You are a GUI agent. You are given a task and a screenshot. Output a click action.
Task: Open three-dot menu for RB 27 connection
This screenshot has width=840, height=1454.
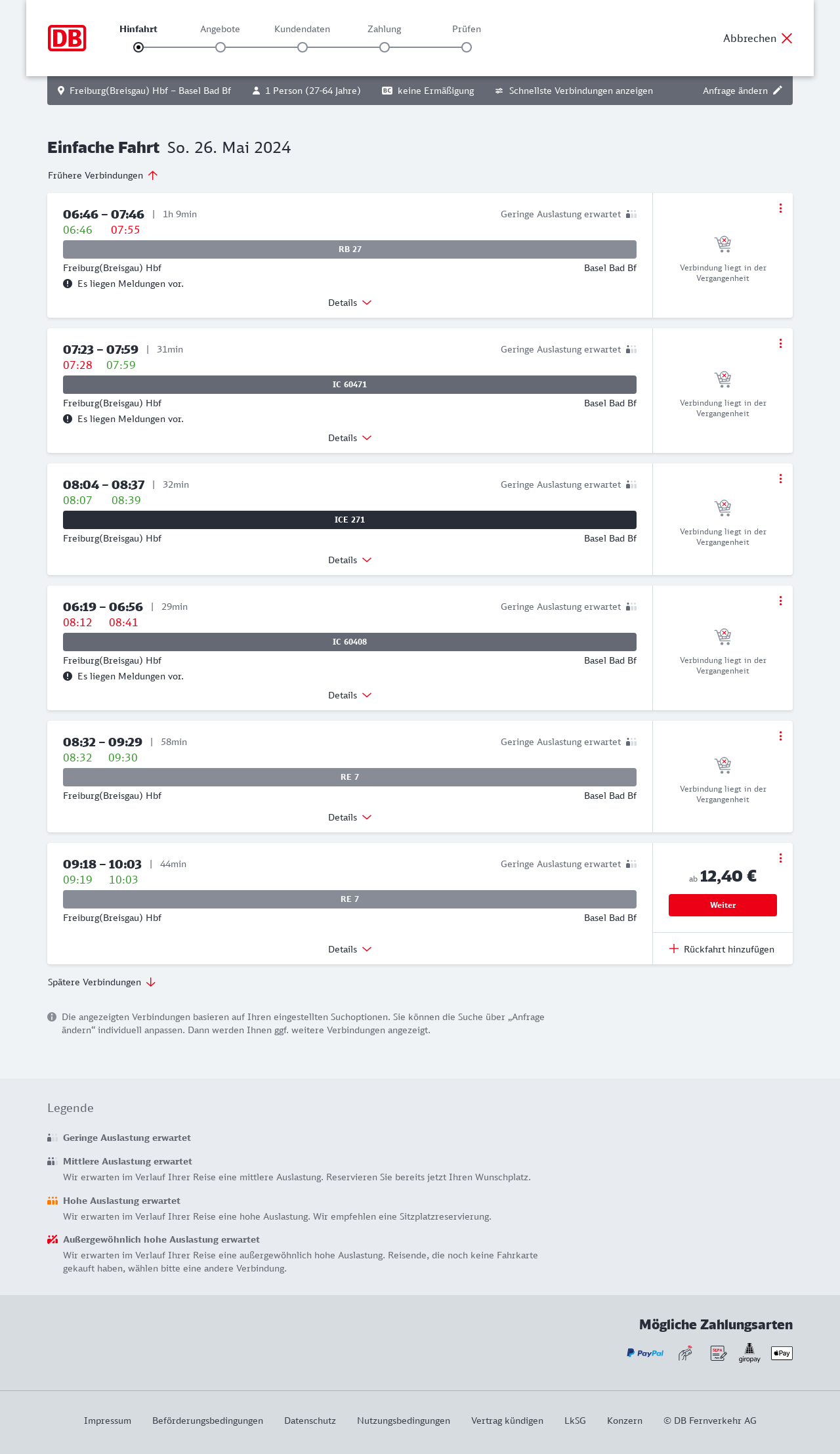(780, 208)
